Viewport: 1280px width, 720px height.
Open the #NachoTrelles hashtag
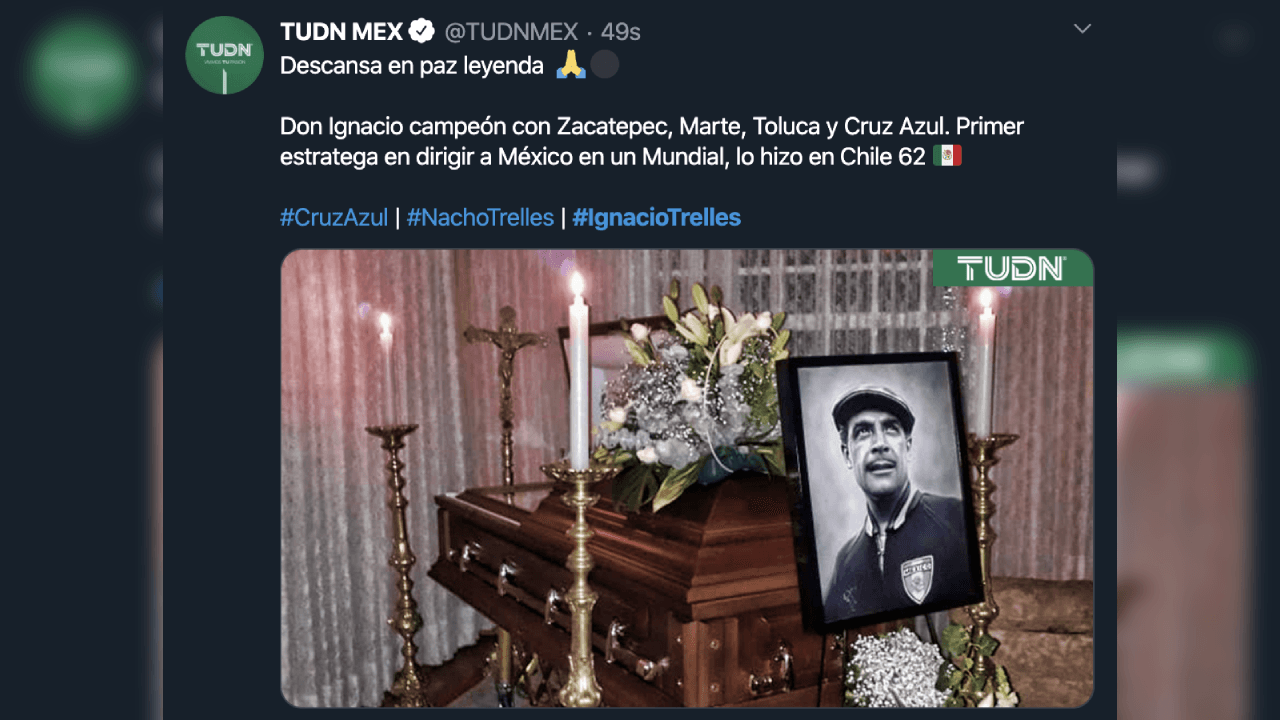click(x=480, y=217)
